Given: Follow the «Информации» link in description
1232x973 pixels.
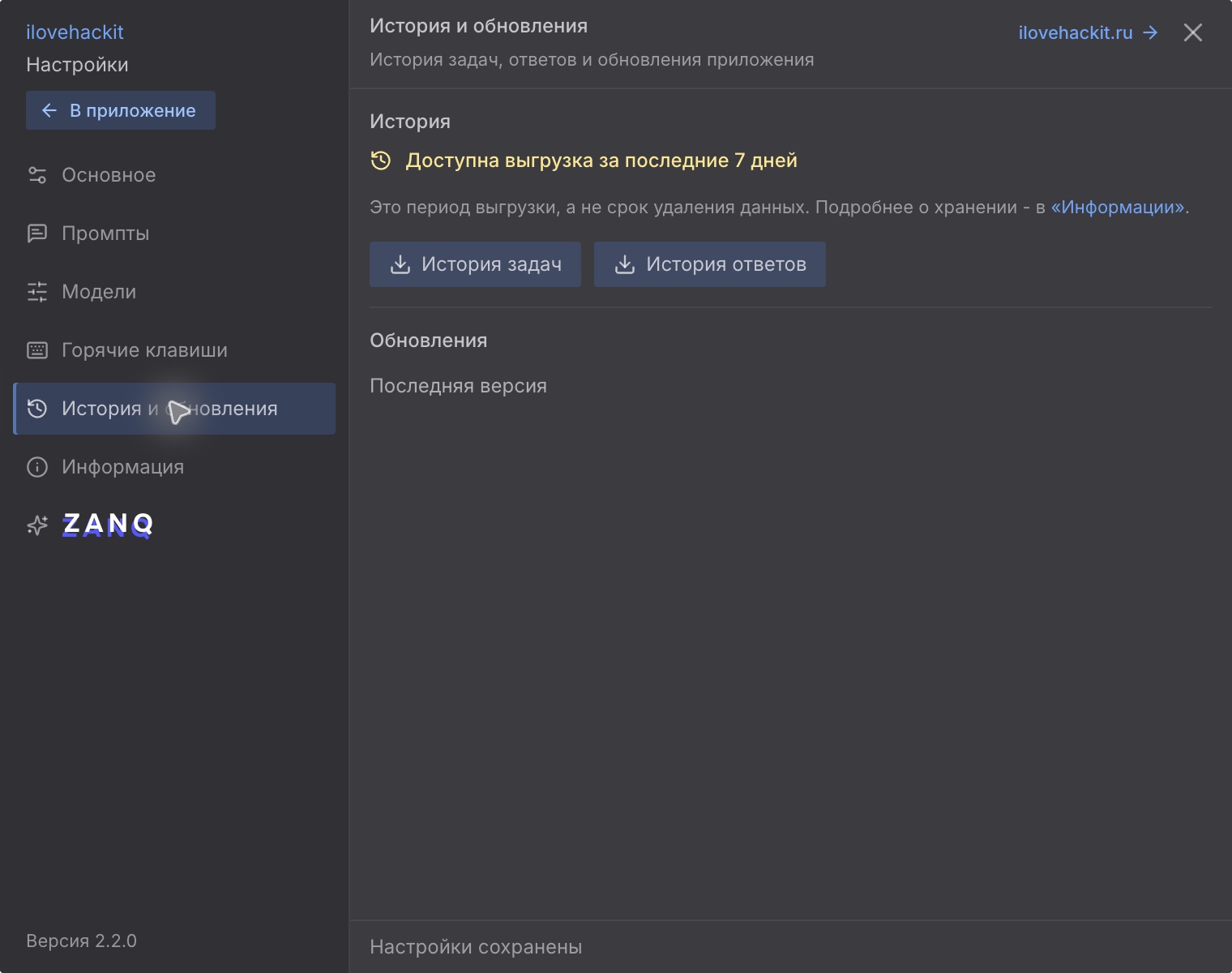Looking at the screenshot, I should (x=1118, y=208).
